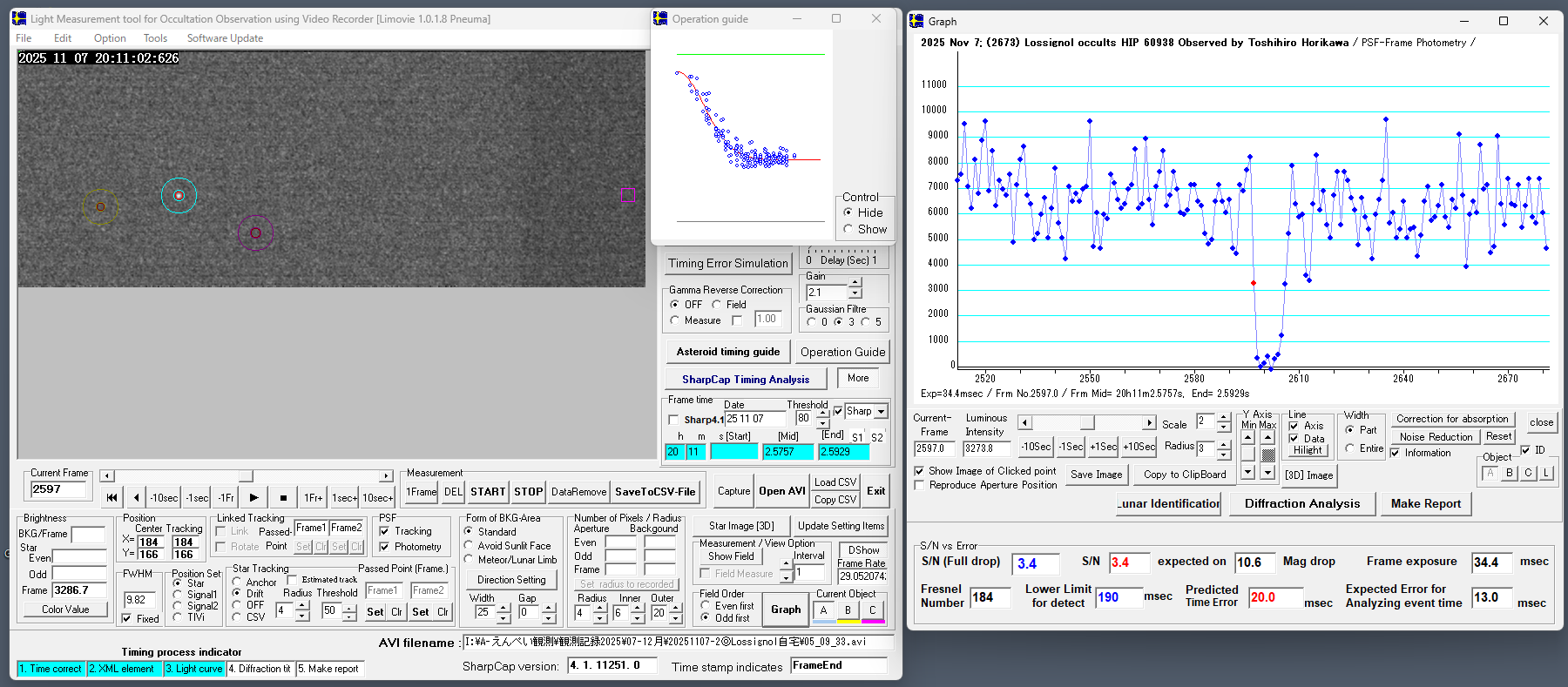The image size is (1568, 687).
Task: Step back with the left-arrow playback button
Action: tap(136, 497)
